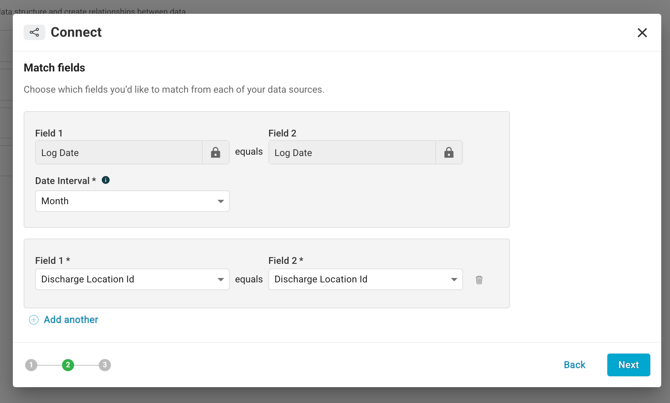Click the dropdown arrow in Date Interval

[221, 201]
